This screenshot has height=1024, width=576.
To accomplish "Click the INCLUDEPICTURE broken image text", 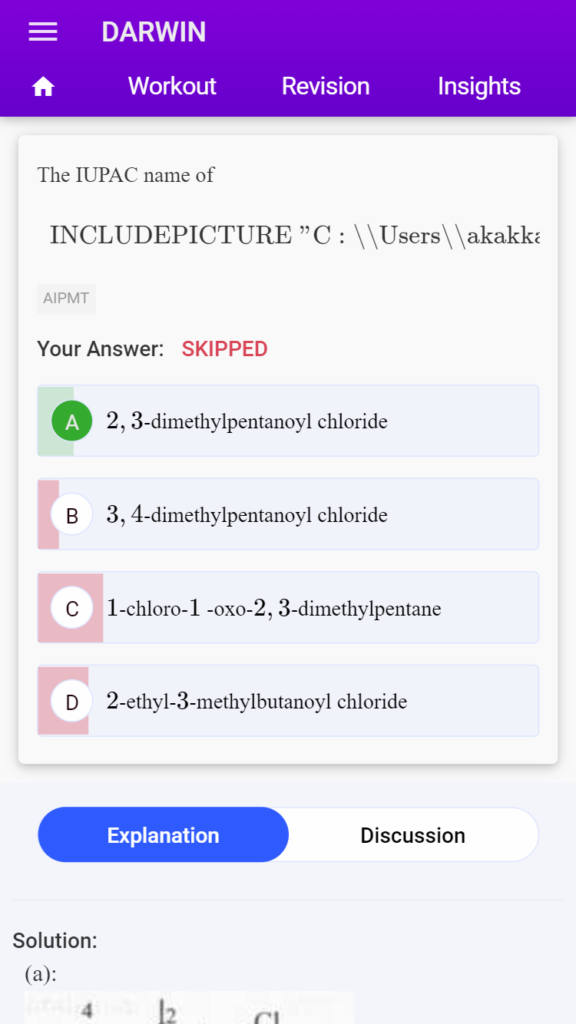I will pos(295,234).
